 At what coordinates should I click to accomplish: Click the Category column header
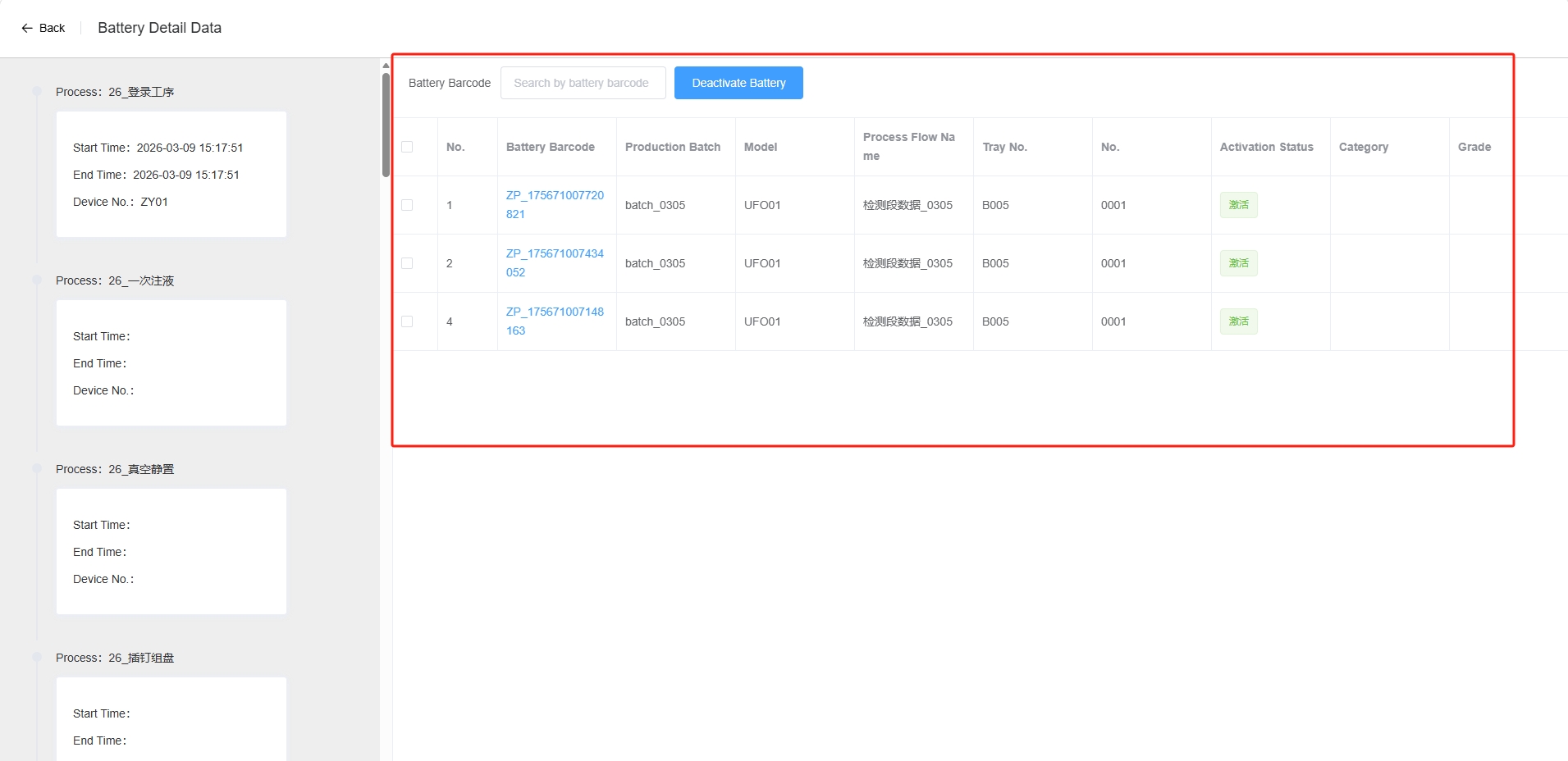[1364, 147]
